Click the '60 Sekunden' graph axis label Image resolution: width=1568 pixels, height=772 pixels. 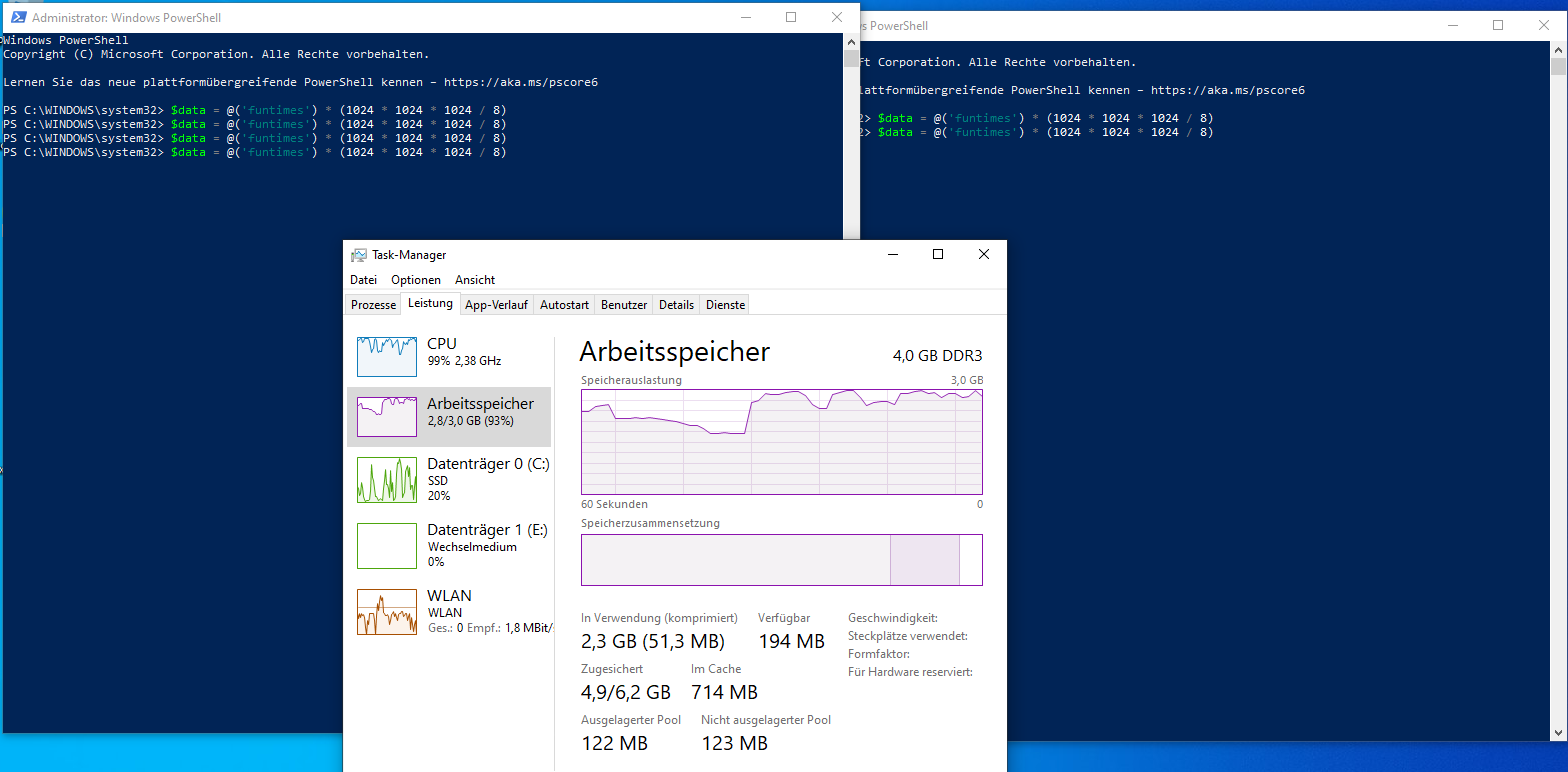[614, 504]
